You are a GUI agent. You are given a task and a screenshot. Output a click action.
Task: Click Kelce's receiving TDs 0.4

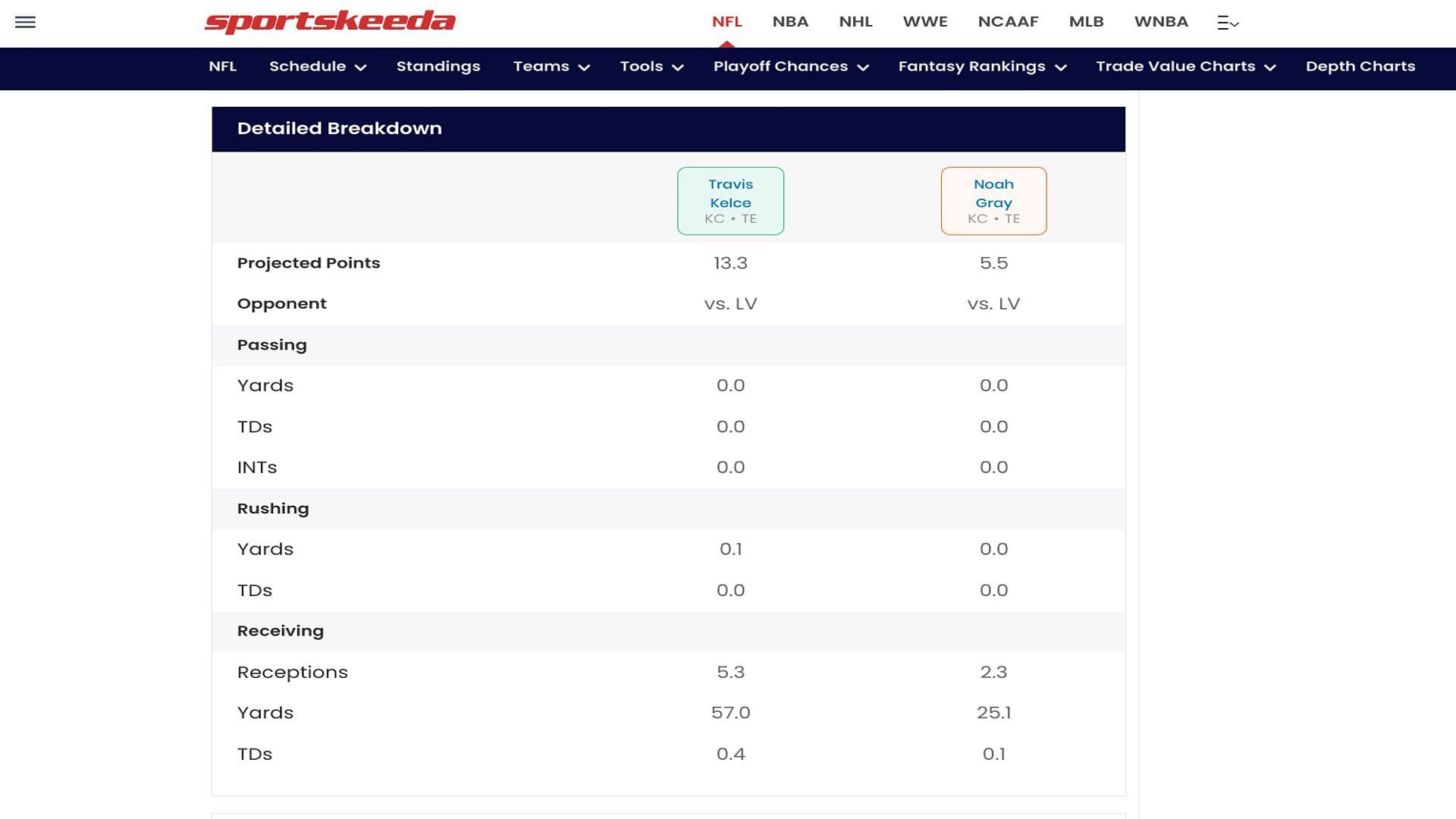tap(730, 755)
